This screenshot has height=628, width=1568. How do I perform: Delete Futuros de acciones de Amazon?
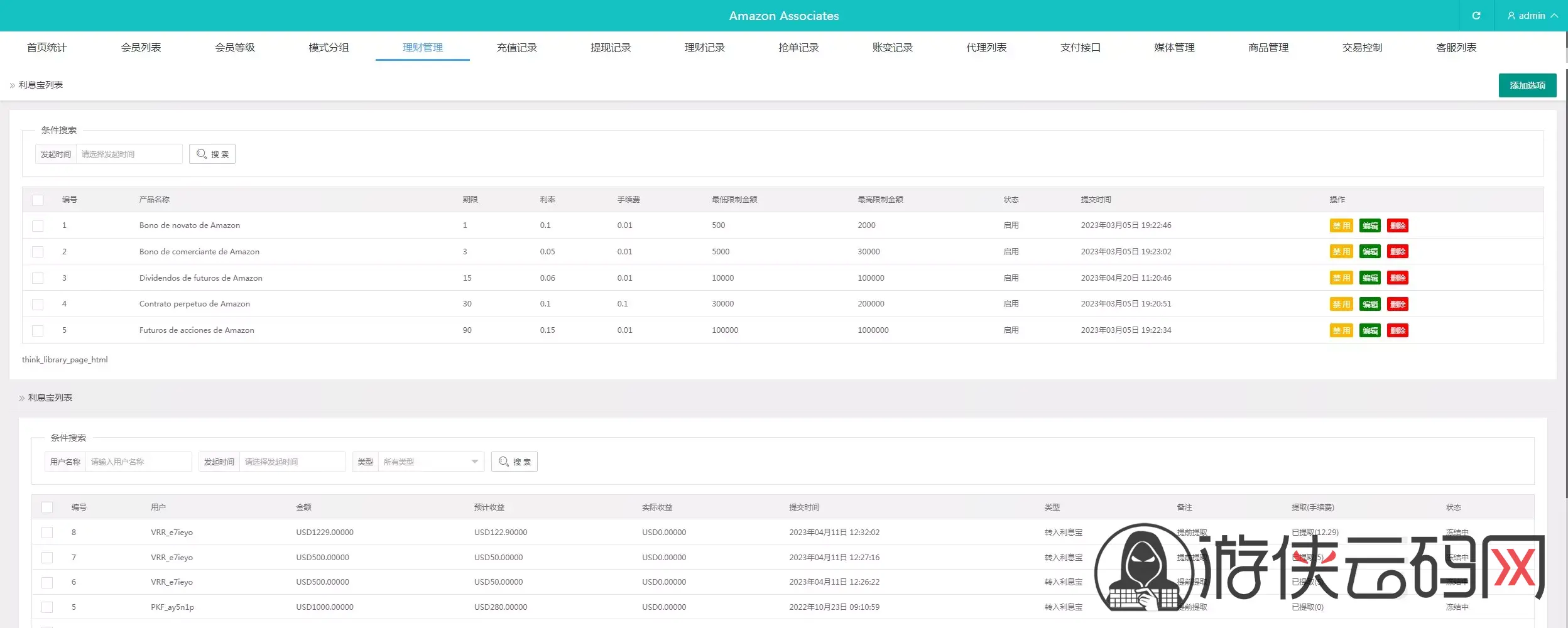click(1398, 331)
